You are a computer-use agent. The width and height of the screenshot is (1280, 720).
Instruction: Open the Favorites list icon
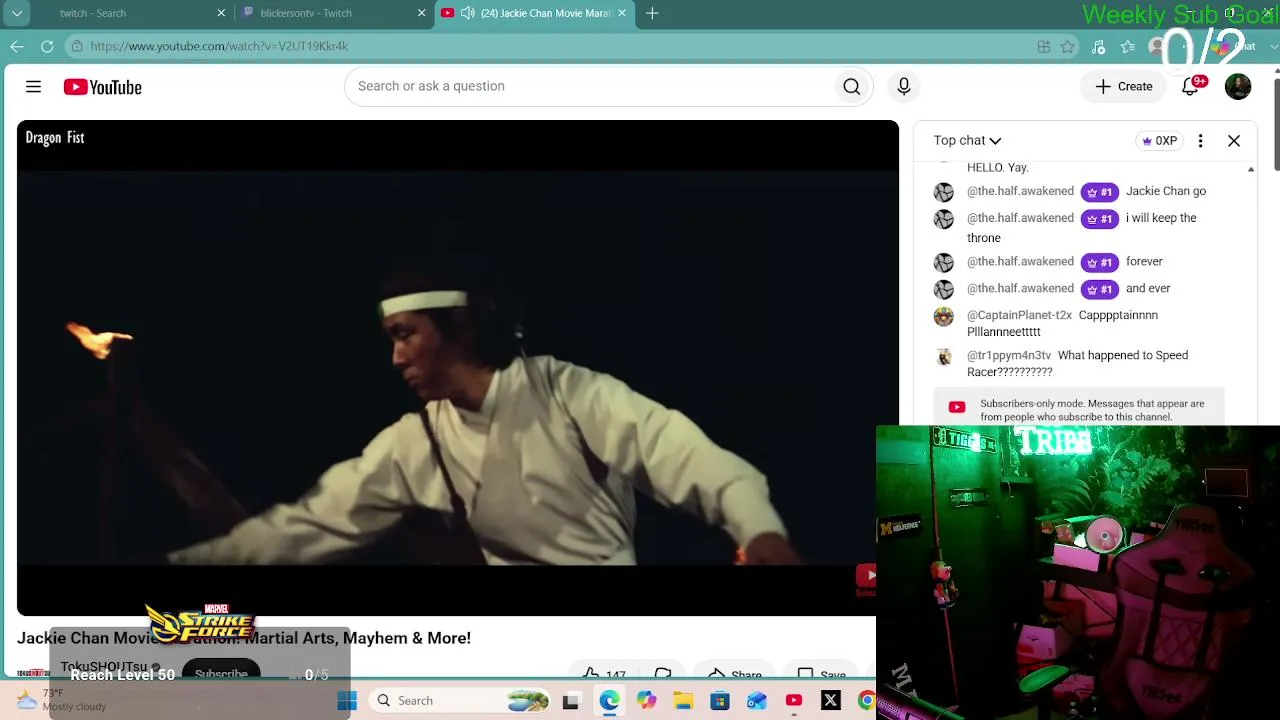(x=1129, y=46)
